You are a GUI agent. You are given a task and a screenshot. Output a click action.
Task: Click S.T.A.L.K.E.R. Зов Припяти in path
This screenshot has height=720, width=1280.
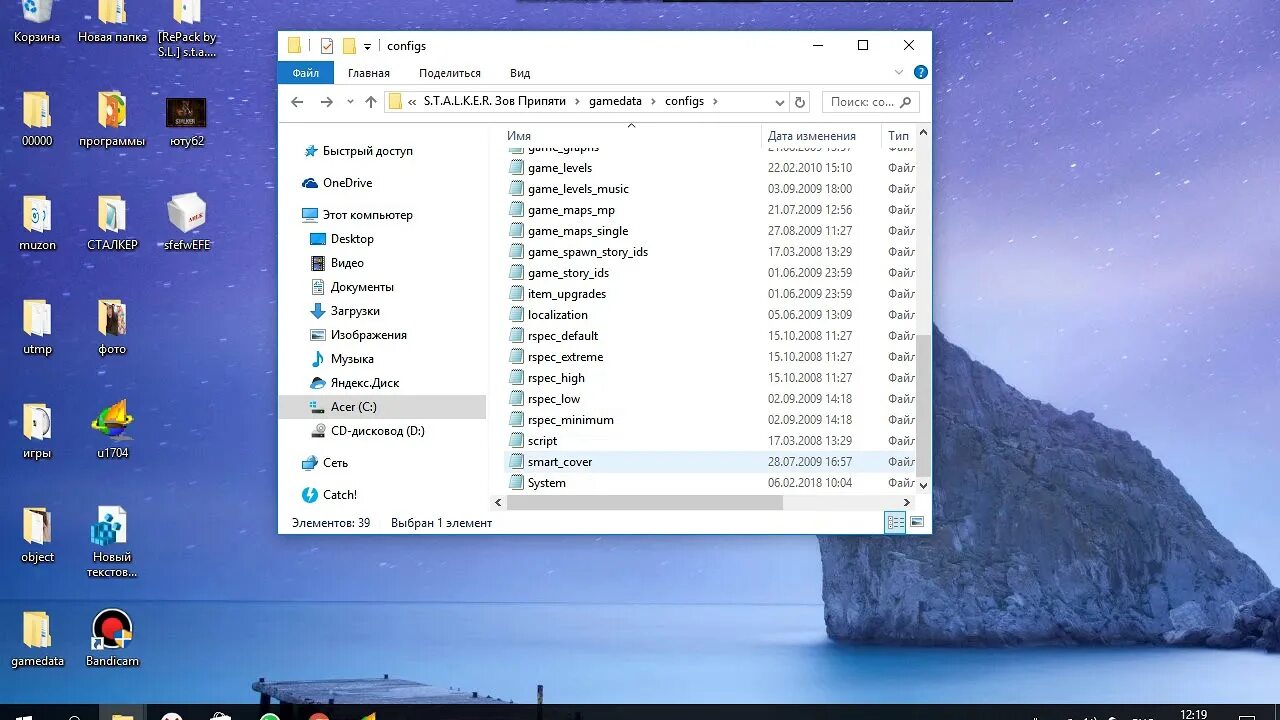494,102
